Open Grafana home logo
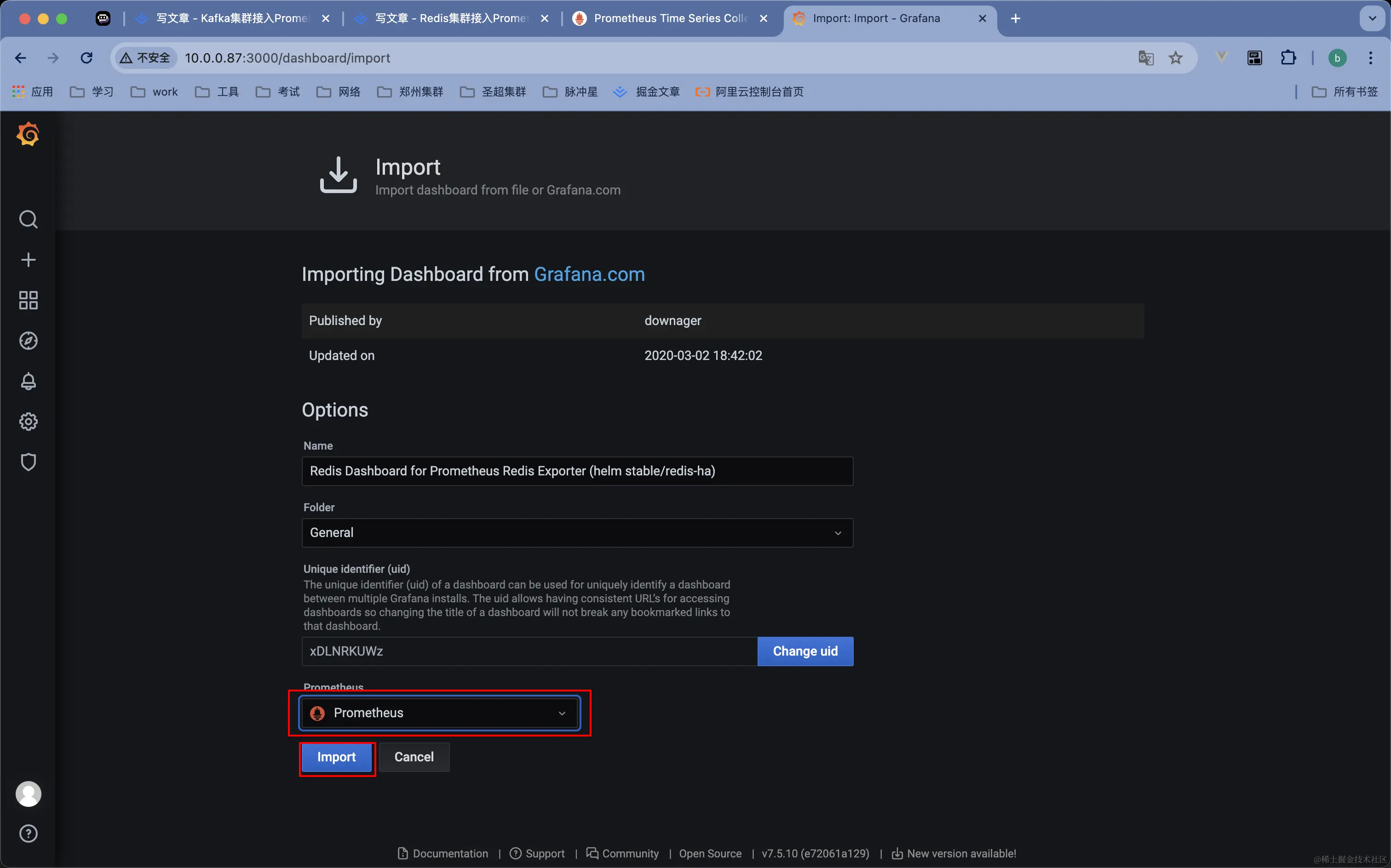Viewport: 1391px width, 868px height. pos(28,134)
